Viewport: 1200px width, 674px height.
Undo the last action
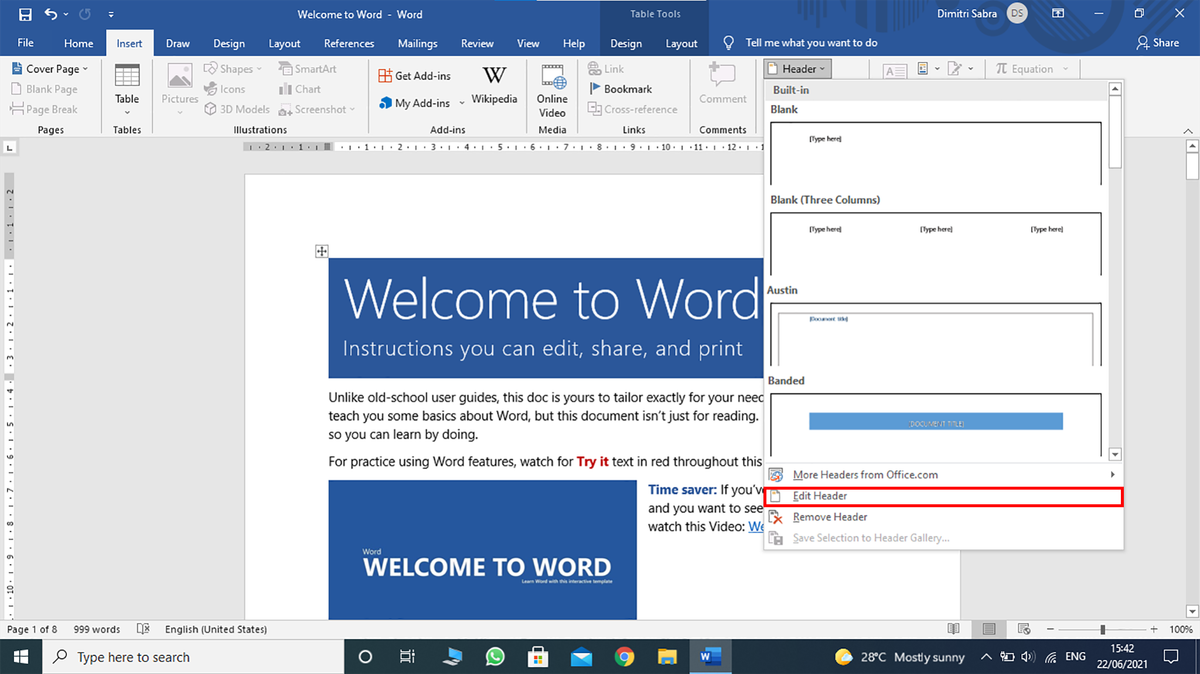pyautogui.click(x=50, y=15)
